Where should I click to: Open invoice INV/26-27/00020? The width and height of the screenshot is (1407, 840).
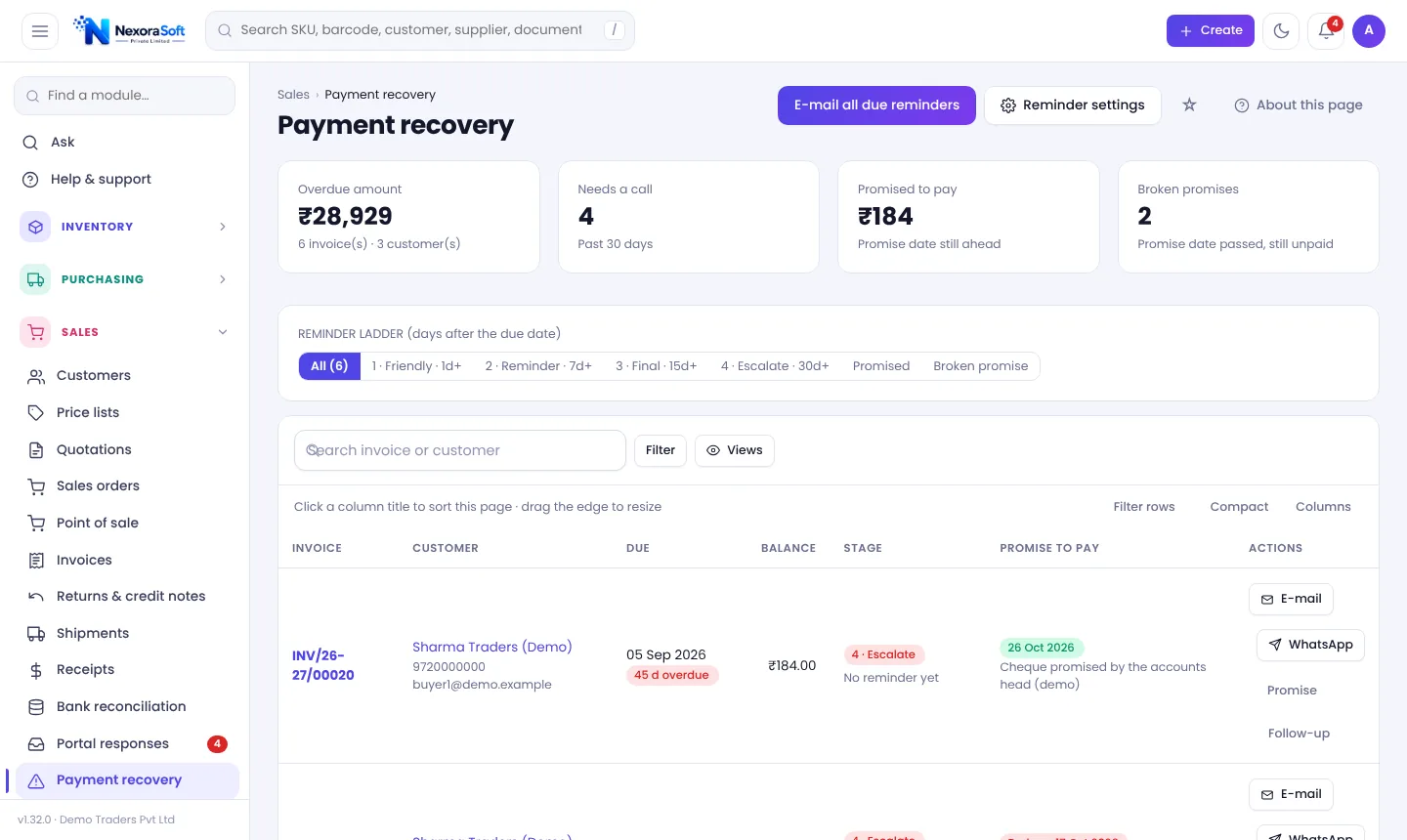[323, 665]
